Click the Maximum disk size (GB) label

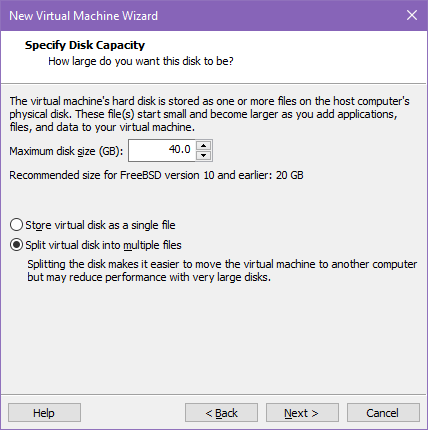coord(66,151)
